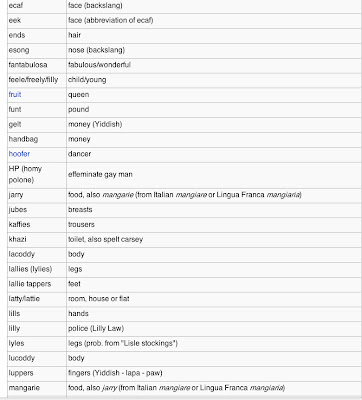Click the definition 'breasts'
This screenshot has width=362, height=400.
(80, 210)
